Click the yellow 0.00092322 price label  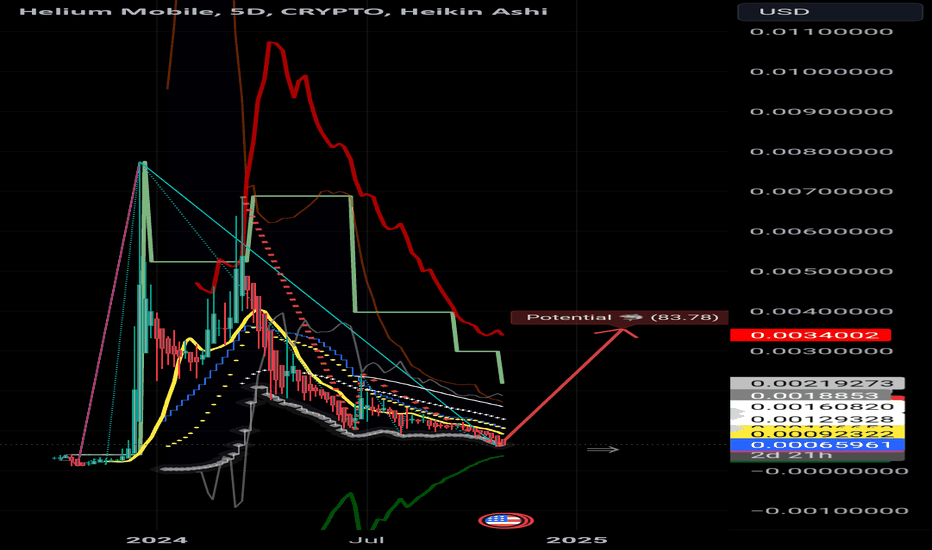[x=817, y=435]
